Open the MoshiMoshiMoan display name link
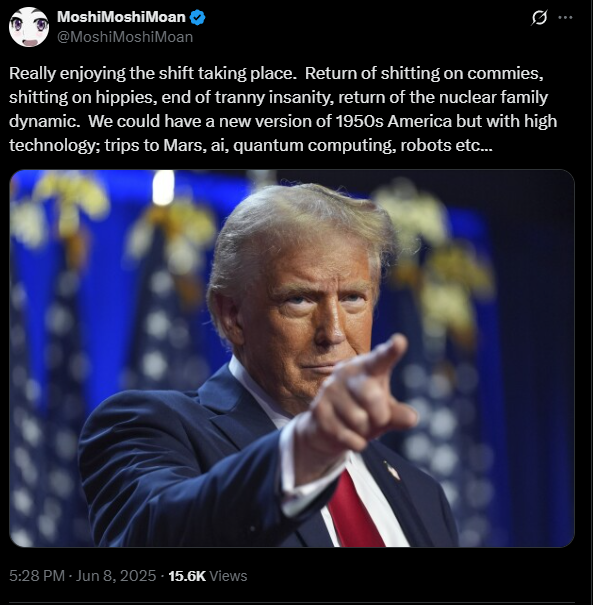Screen dimensions: 593x605 [x=121, y=17]
